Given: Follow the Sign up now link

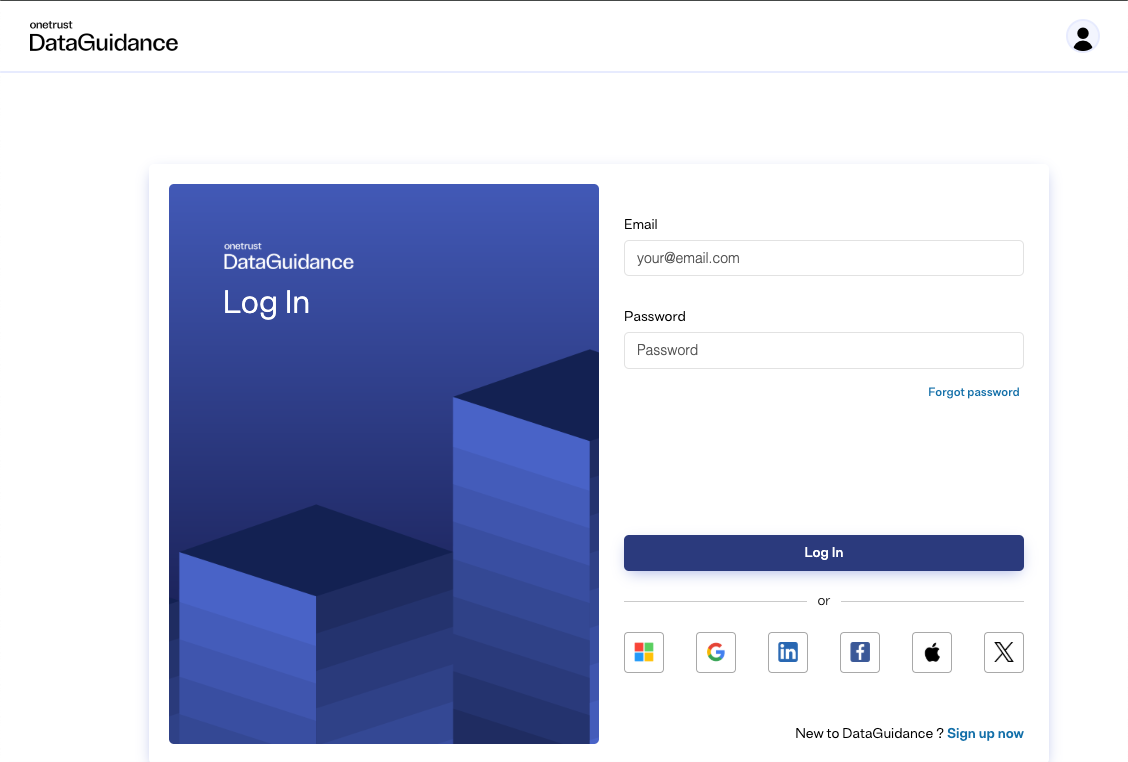Looking at the screenshot, I should tap(985, 733).
